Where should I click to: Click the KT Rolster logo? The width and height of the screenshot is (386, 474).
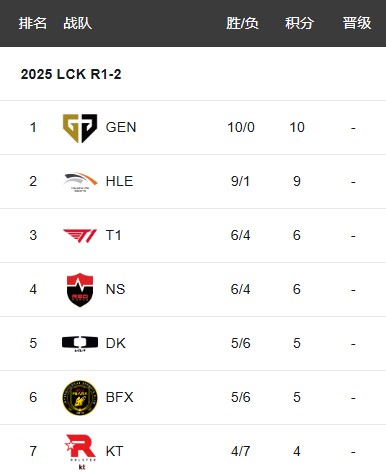click(x=80, y=452)
